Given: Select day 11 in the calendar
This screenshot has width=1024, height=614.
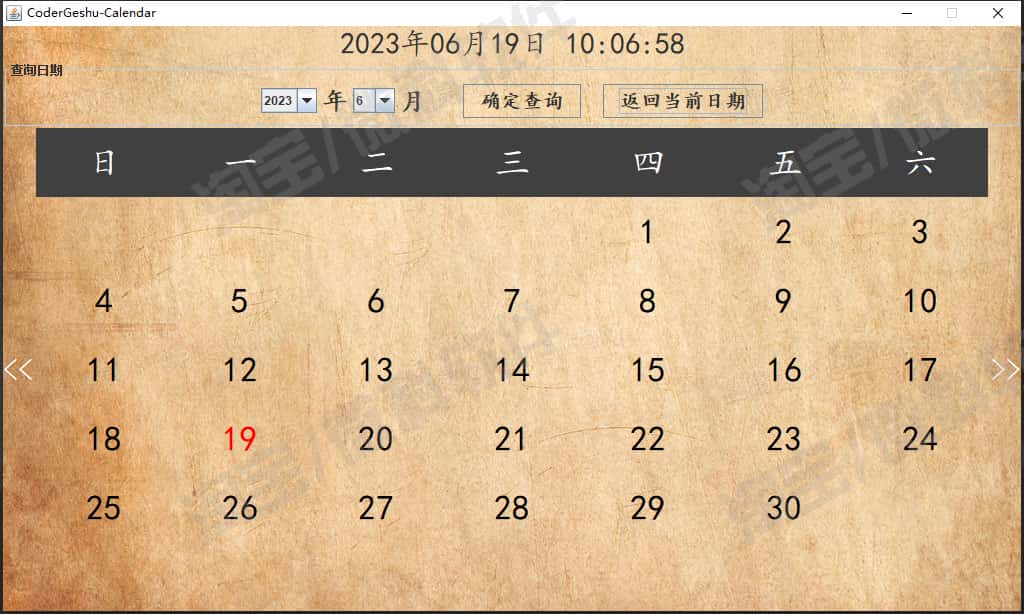Looking at the screenshot, I should [103, 370].
